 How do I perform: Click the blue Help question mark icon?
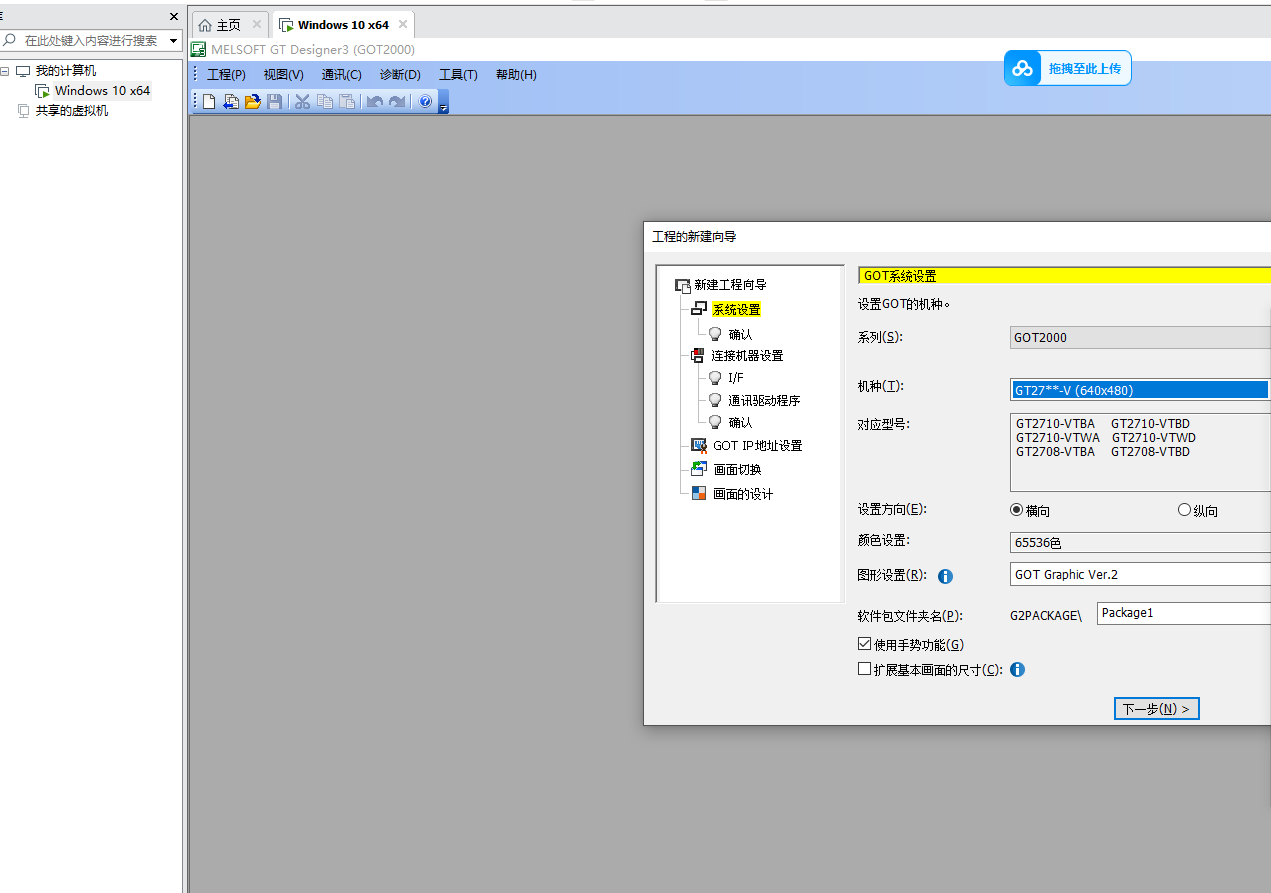click(x=425, y=102)
